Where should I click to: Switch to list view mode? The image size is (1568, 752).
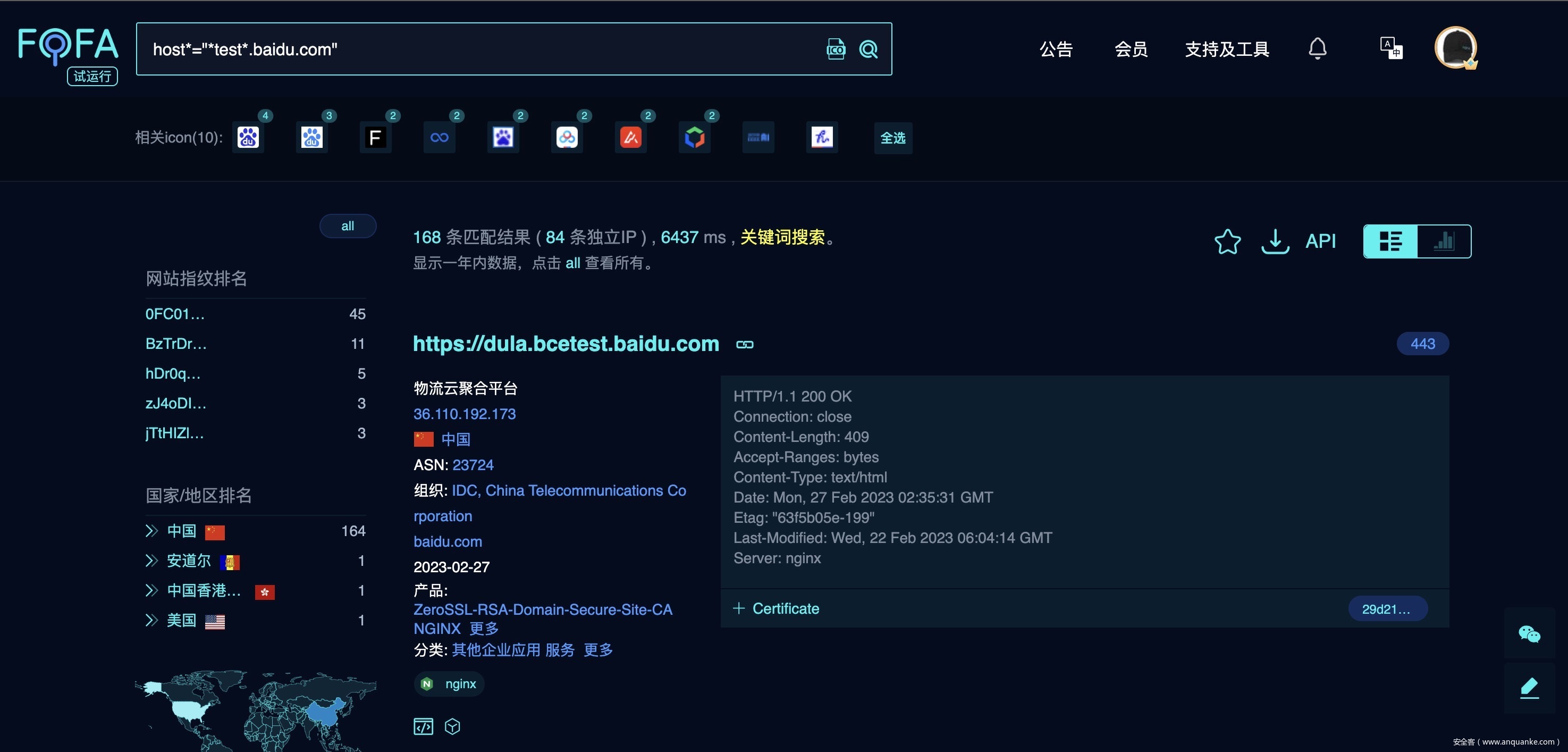(x=1390, y=241)
